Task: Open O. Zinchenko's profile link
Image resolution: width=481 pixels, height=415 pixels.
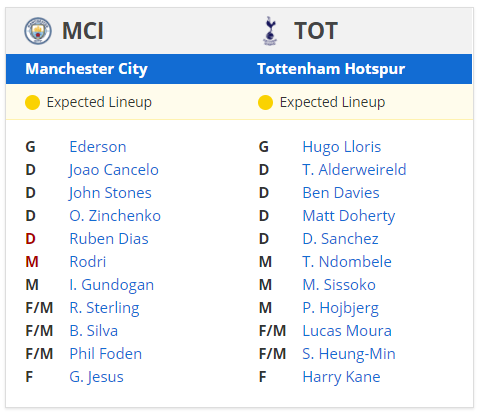Action: coord(115,216)
